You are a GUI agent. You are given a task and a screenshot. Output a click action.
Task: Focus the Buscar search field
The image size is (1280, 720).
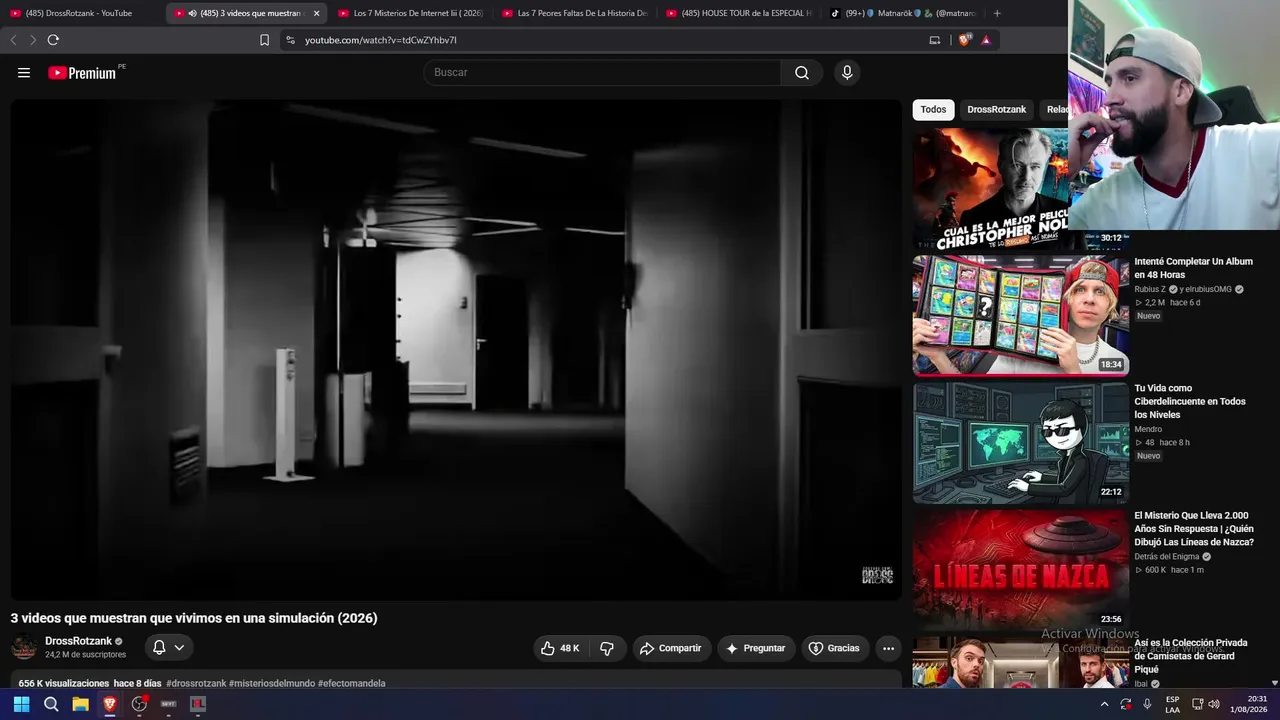(603, 73)
